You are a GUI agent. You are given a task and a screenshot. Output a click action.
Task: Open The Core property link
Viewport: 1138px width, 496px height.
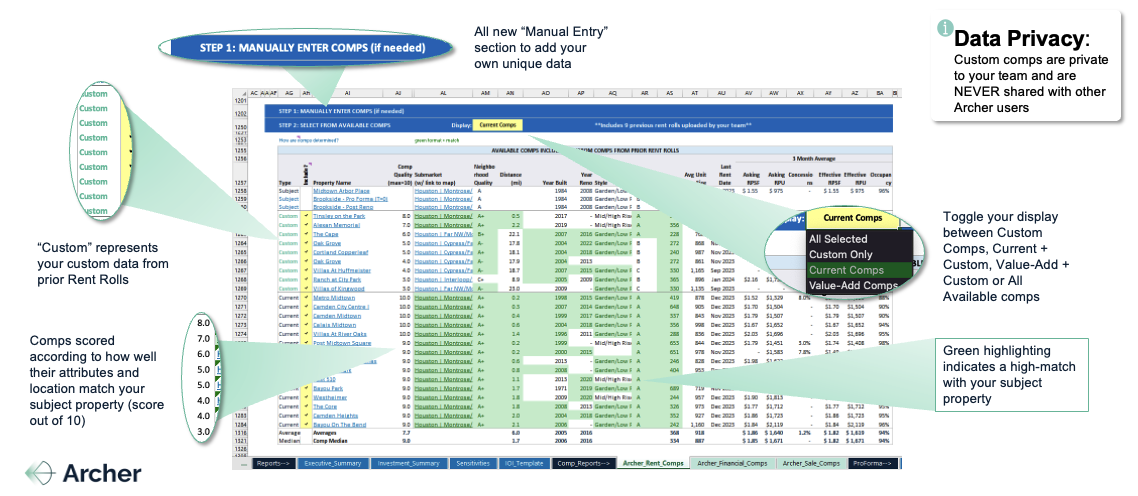tap(324, 407)
